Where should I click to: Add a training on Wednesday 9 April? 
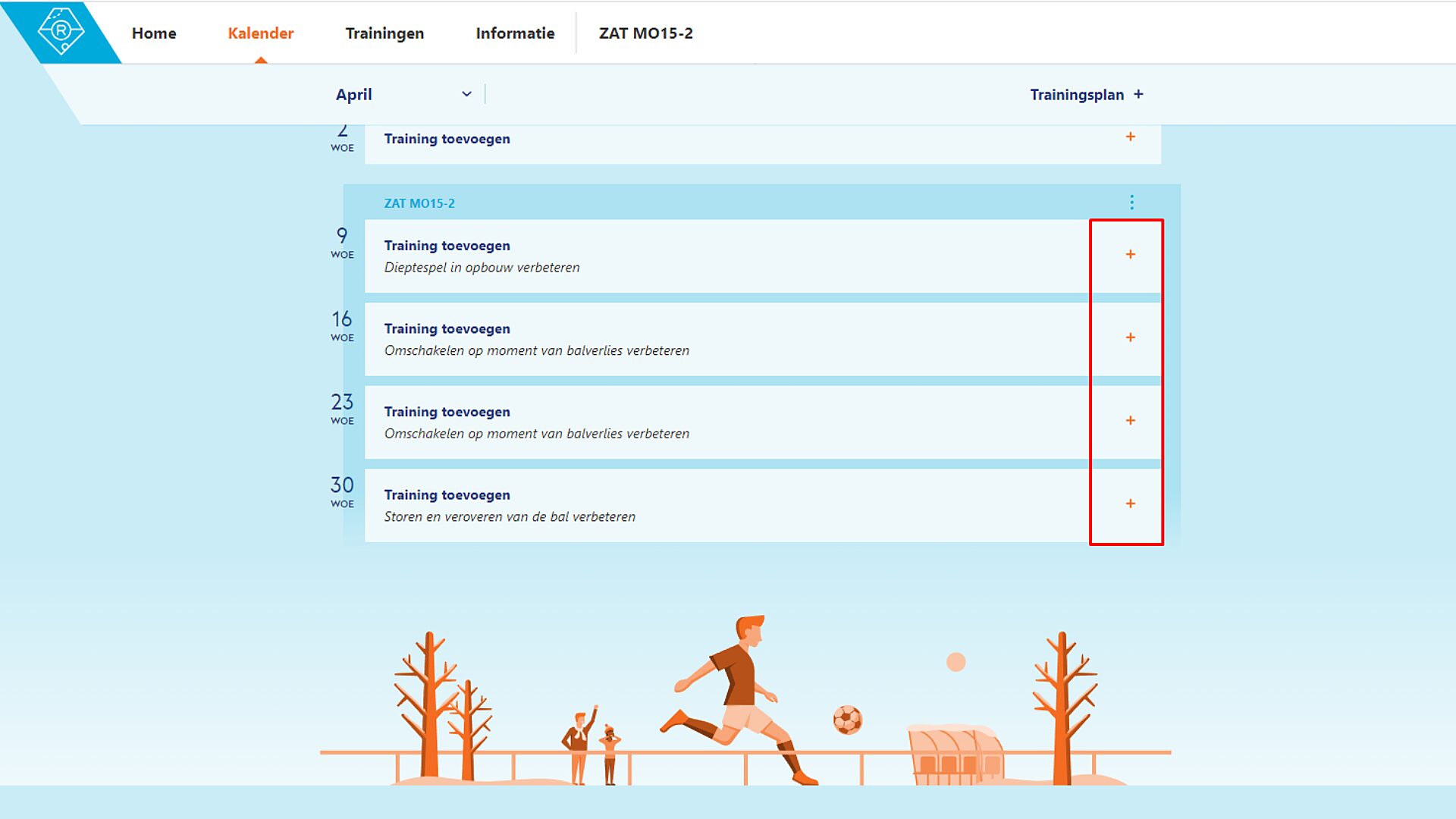[x=1130, y=255]
